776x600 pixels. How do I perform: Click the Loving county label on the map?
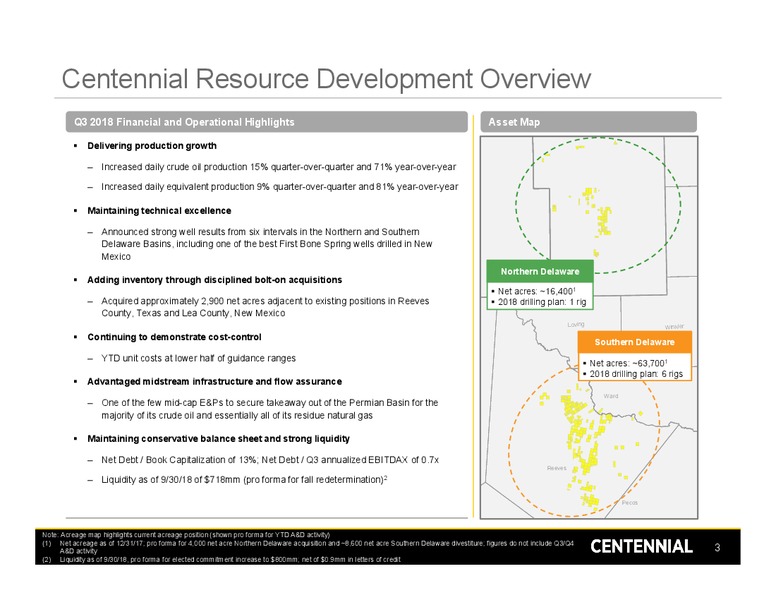pos(576,324)
